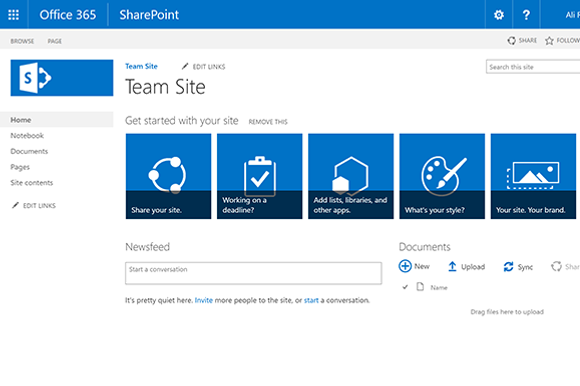This screenshot has height=386, width=580.
Task: Click EDIT LINKS text in top navigation
Action: click(x=209, y=67)
